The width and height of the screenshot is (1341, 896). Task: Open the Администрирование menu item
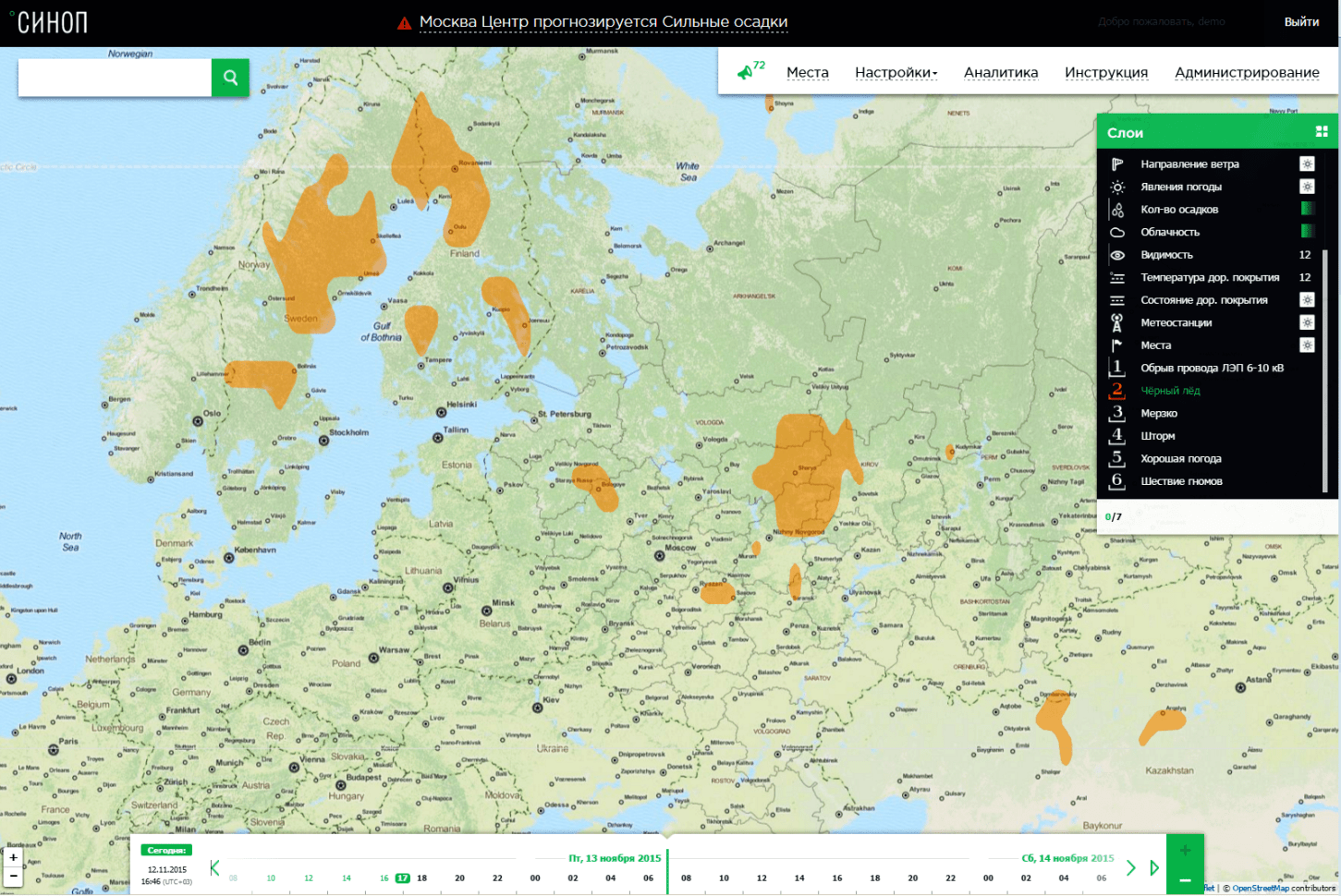click(x=1247, y=72)
